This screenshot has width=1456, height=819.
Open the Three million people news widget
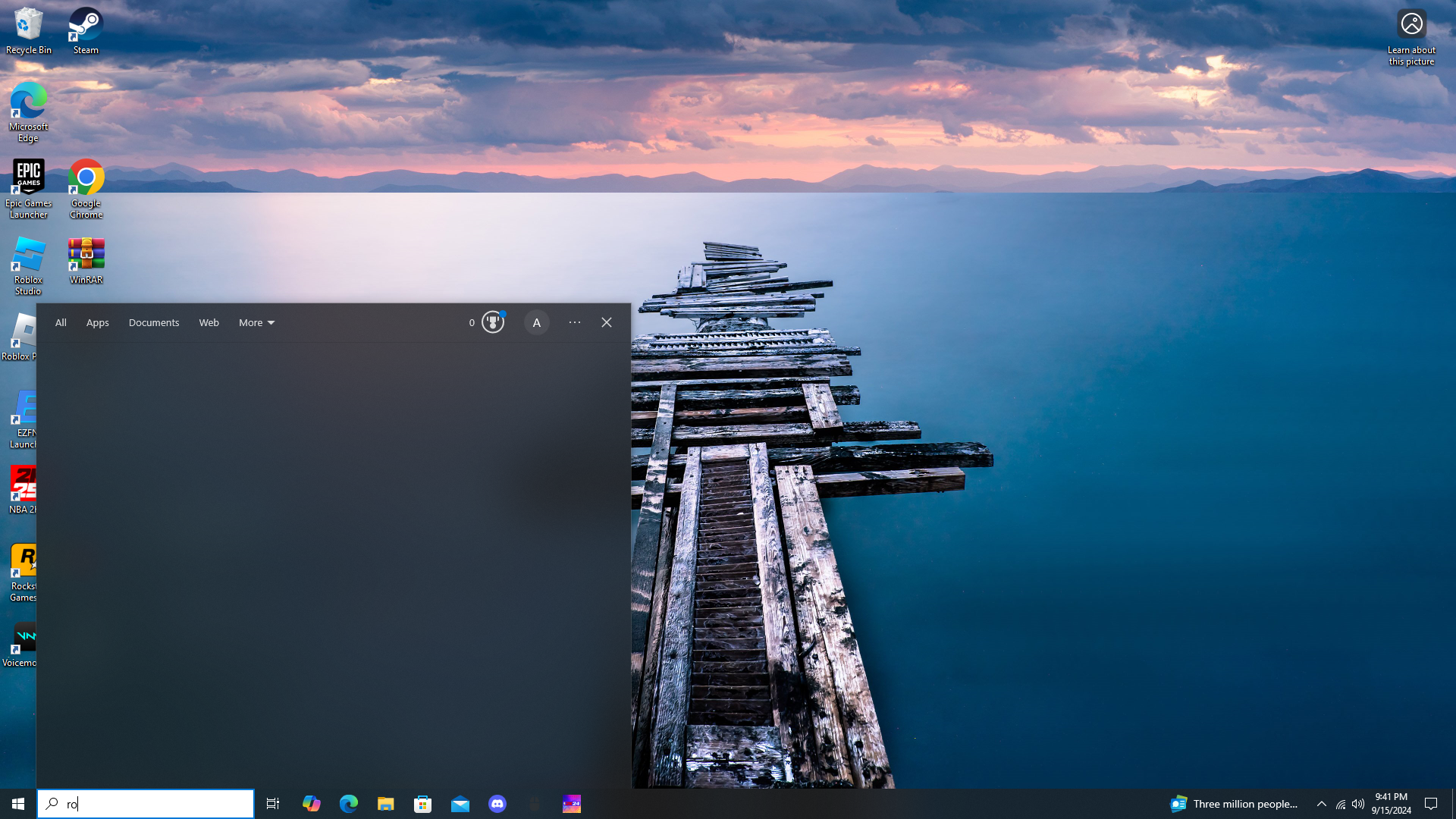tap(1235, 804)
